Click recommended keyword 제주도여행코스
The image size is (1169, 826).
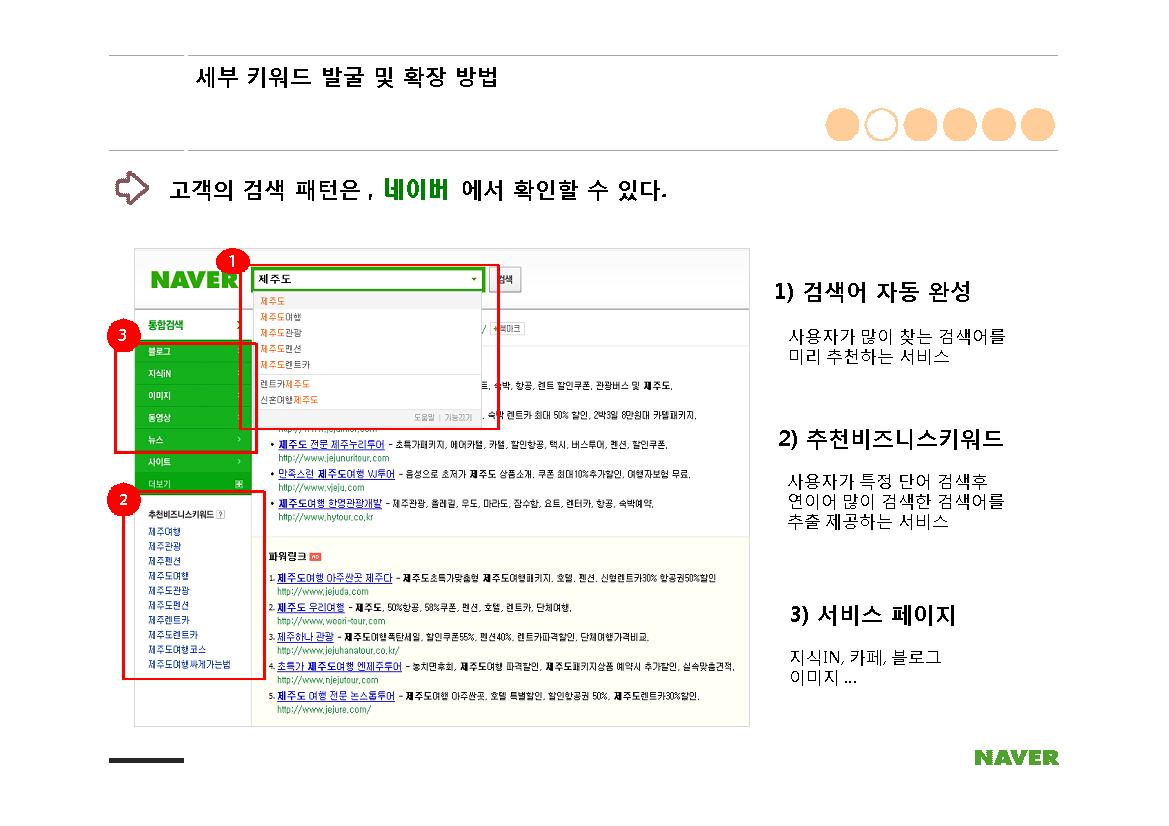click(x=177, y=649)
